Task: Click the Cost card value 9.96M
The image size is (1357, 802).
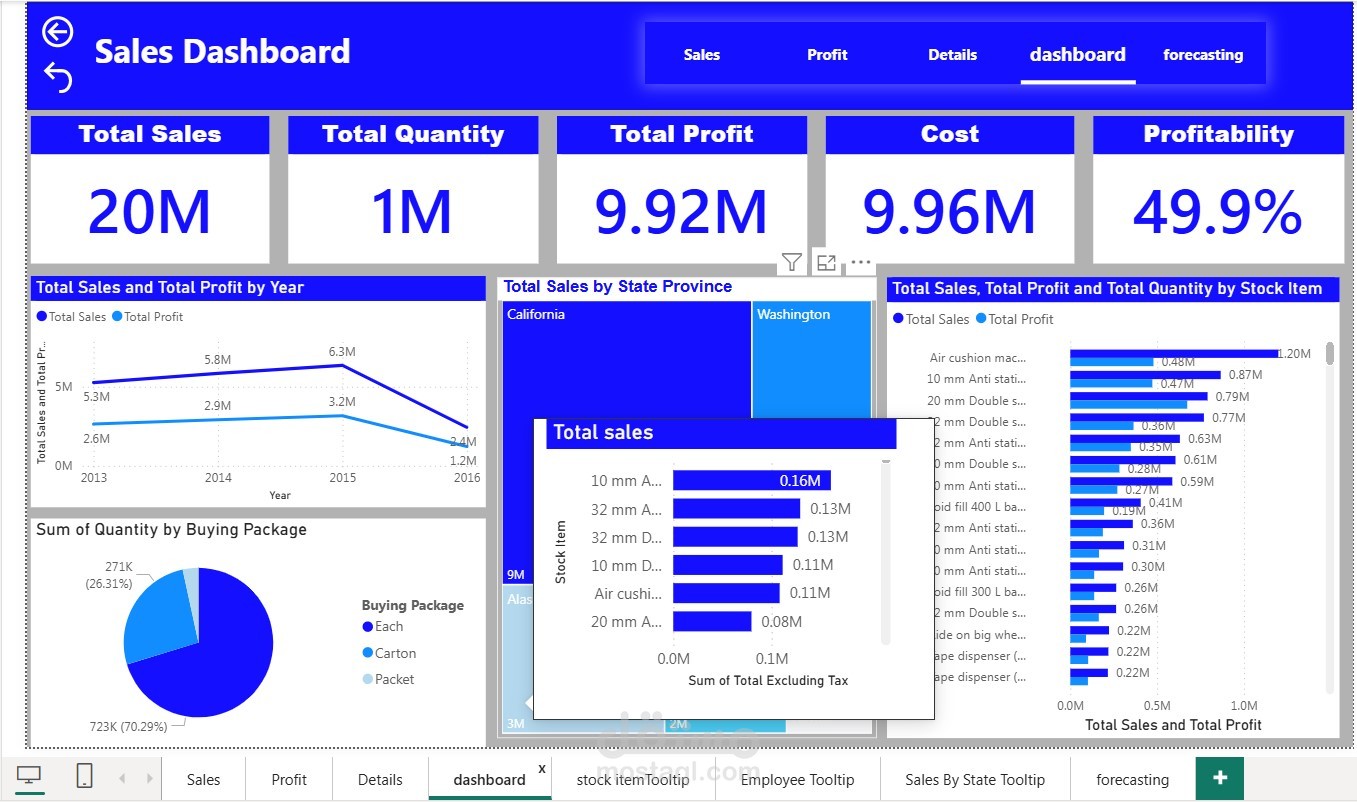Action: coord(949,211)
